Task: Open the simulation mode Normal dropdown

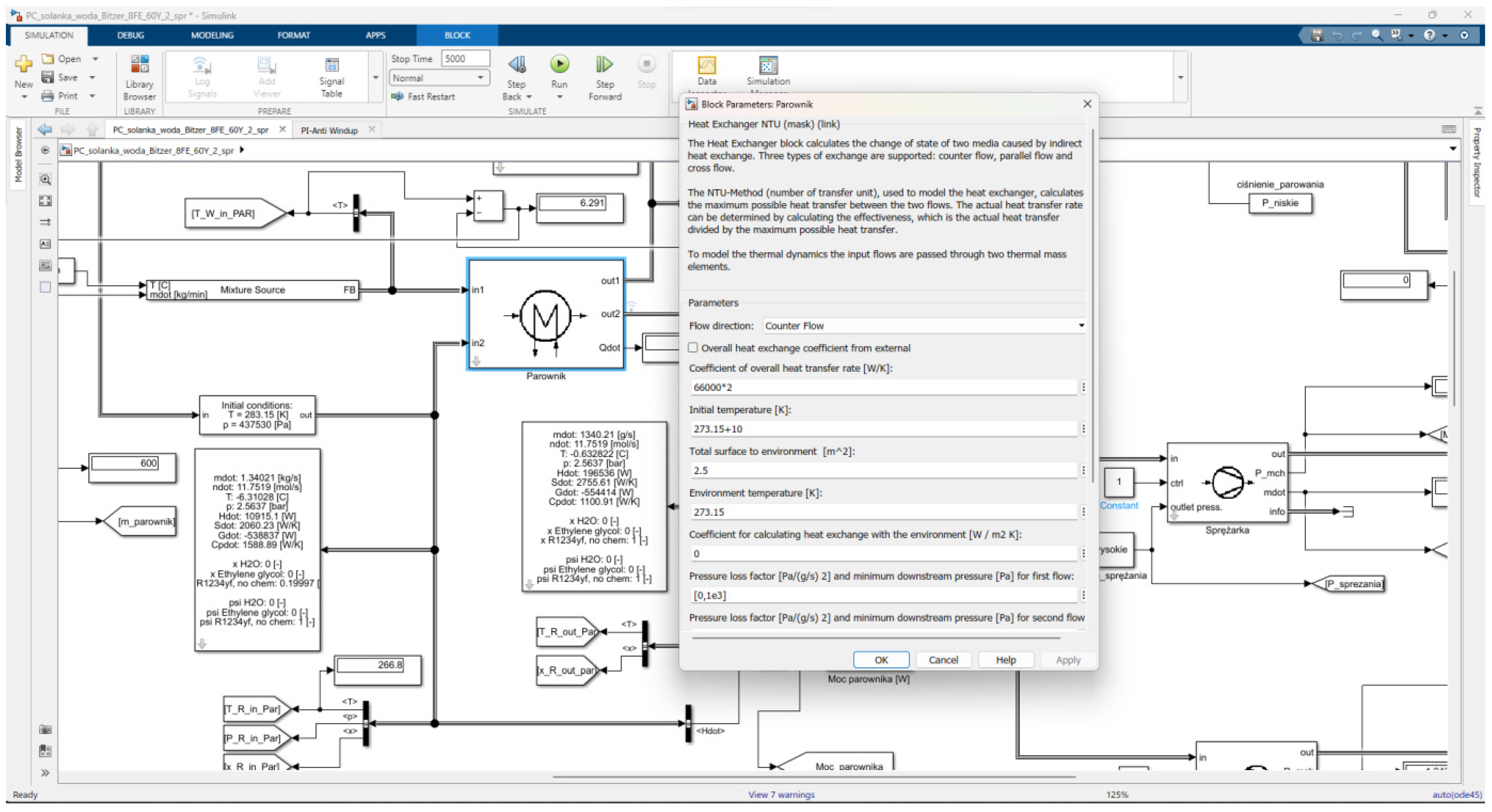Action: pyautogui.click(x=439, y=77)
